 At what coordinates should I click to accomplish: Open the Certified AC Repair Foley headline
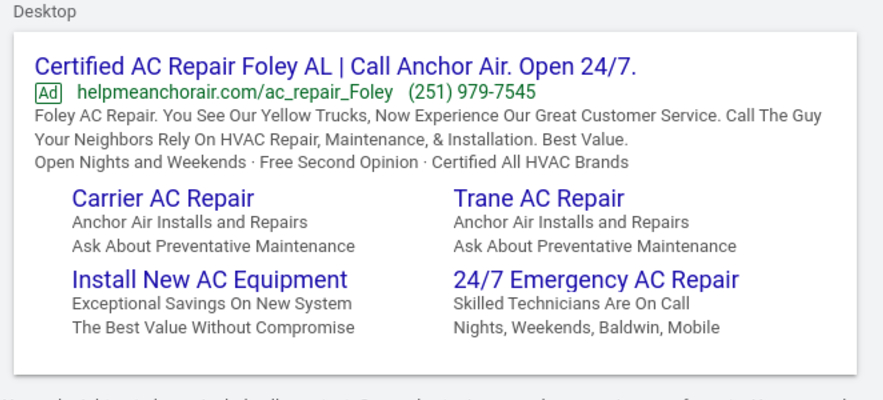coord(336,66)
